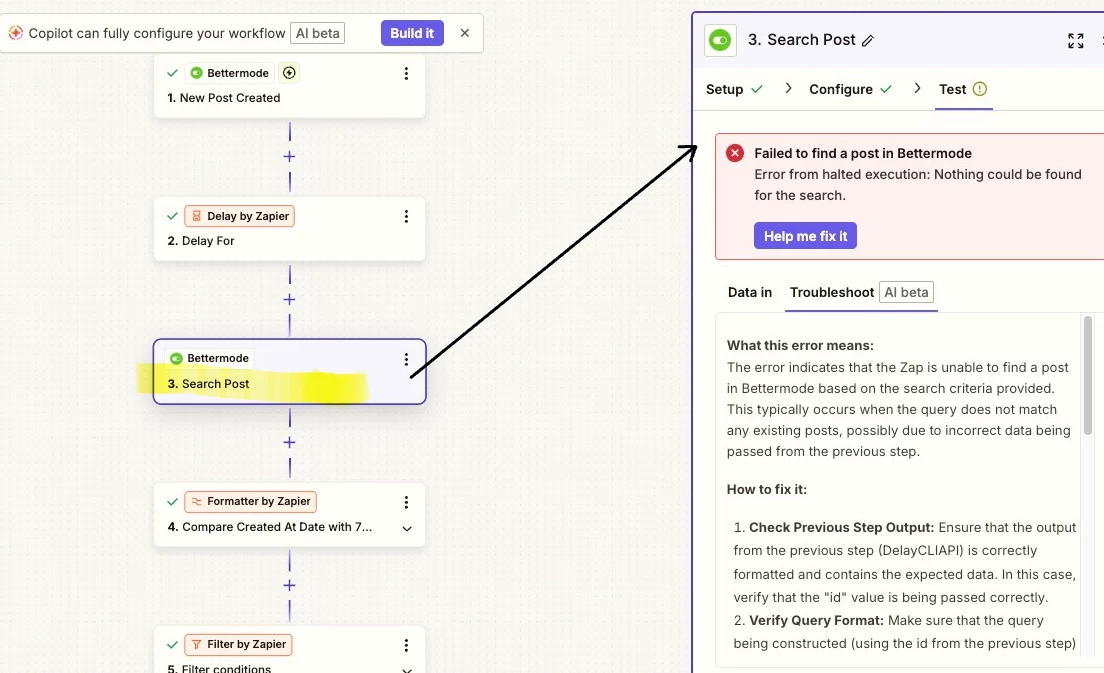1104x673 pixels.
Task: Add a step after the Formatter step
Action: [289, 585]
